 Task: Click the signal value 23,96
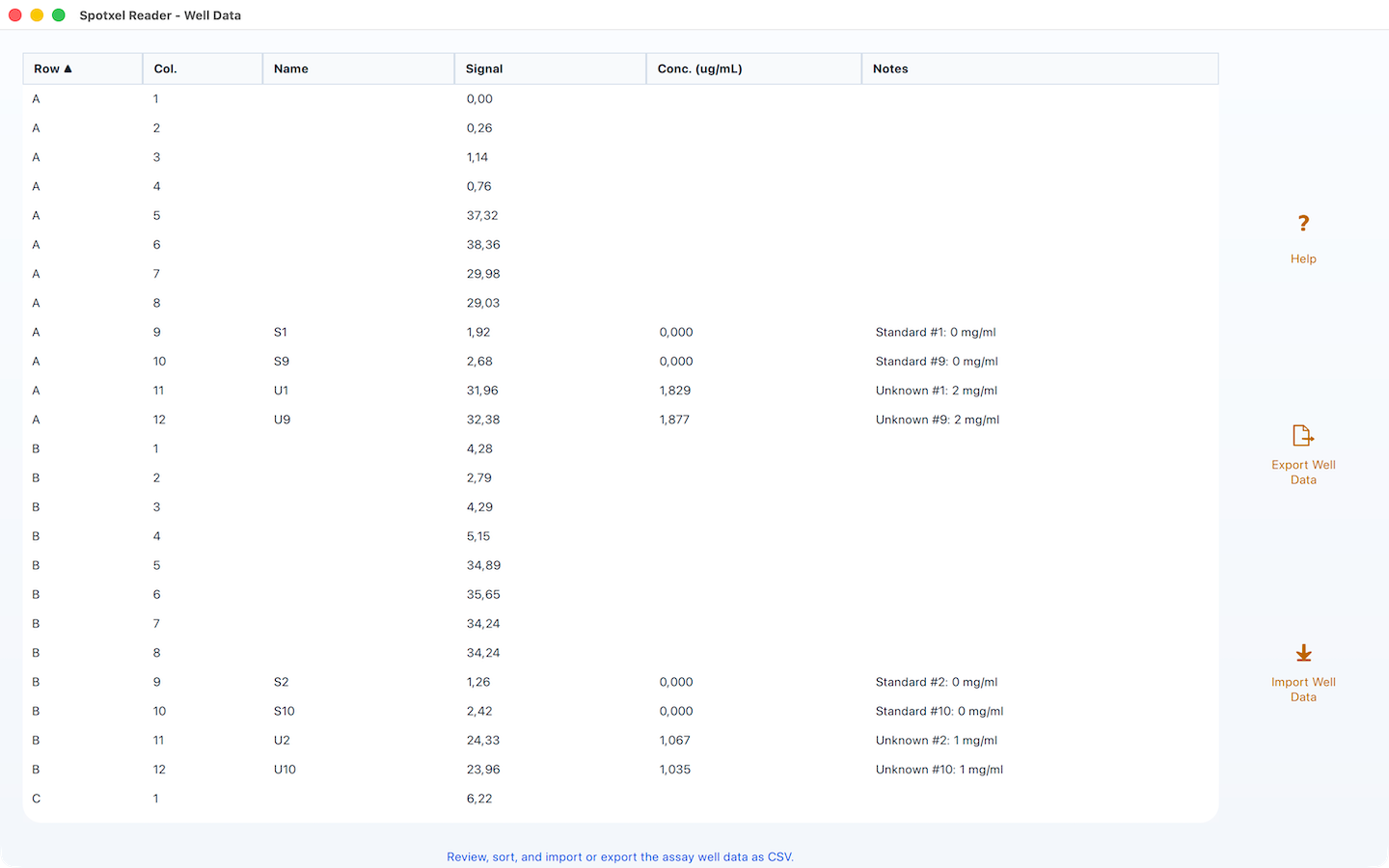coord(483,770)
